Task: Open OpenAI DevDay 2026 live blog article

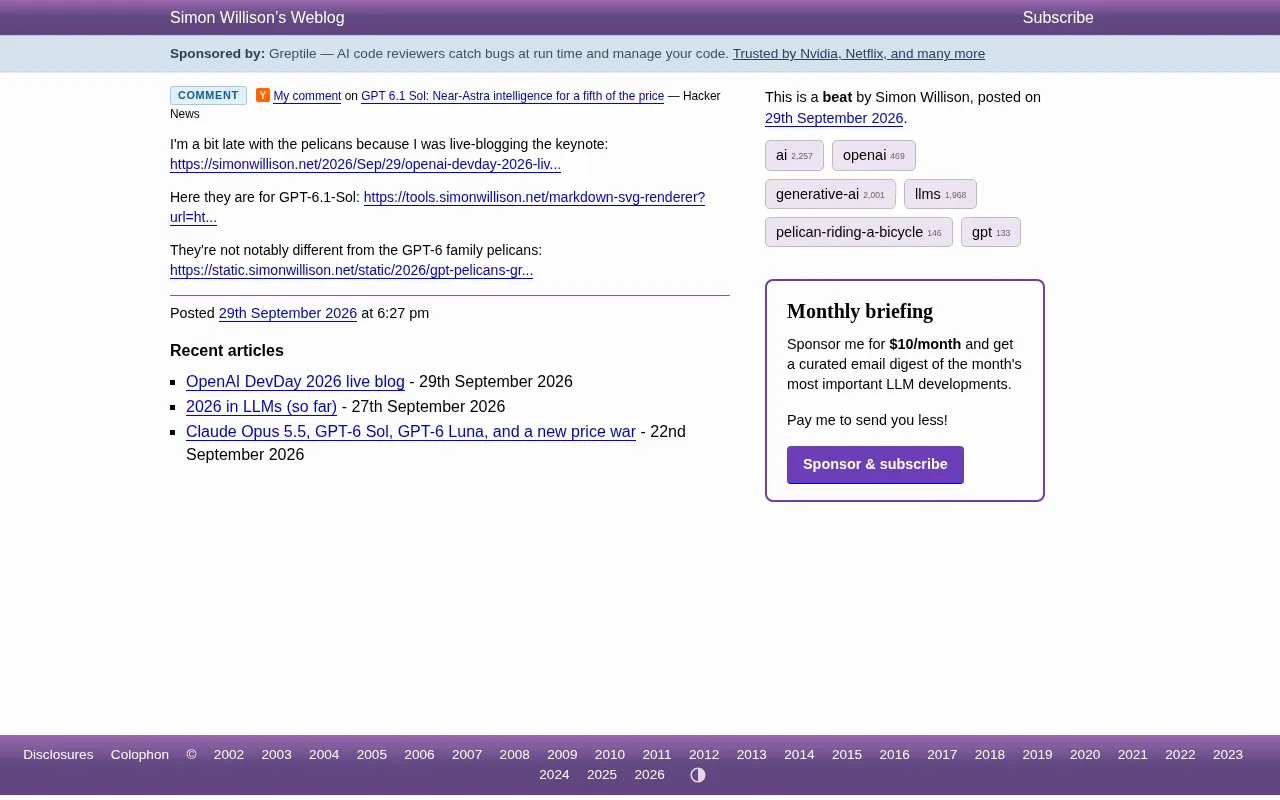Action: (295, 382)
